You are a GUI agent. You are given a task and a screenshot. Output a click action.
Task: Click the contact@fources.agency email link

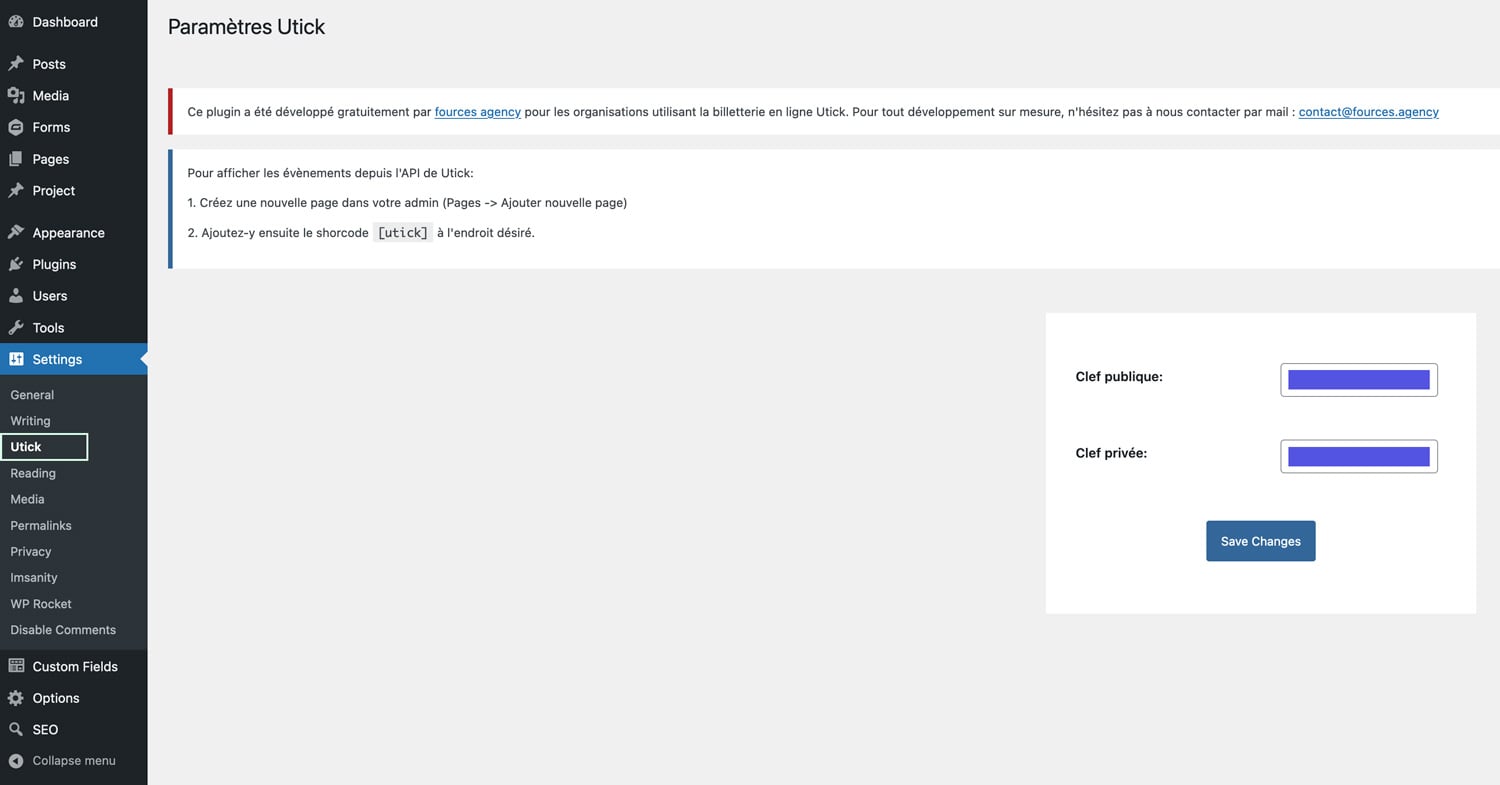point(1368,112)
